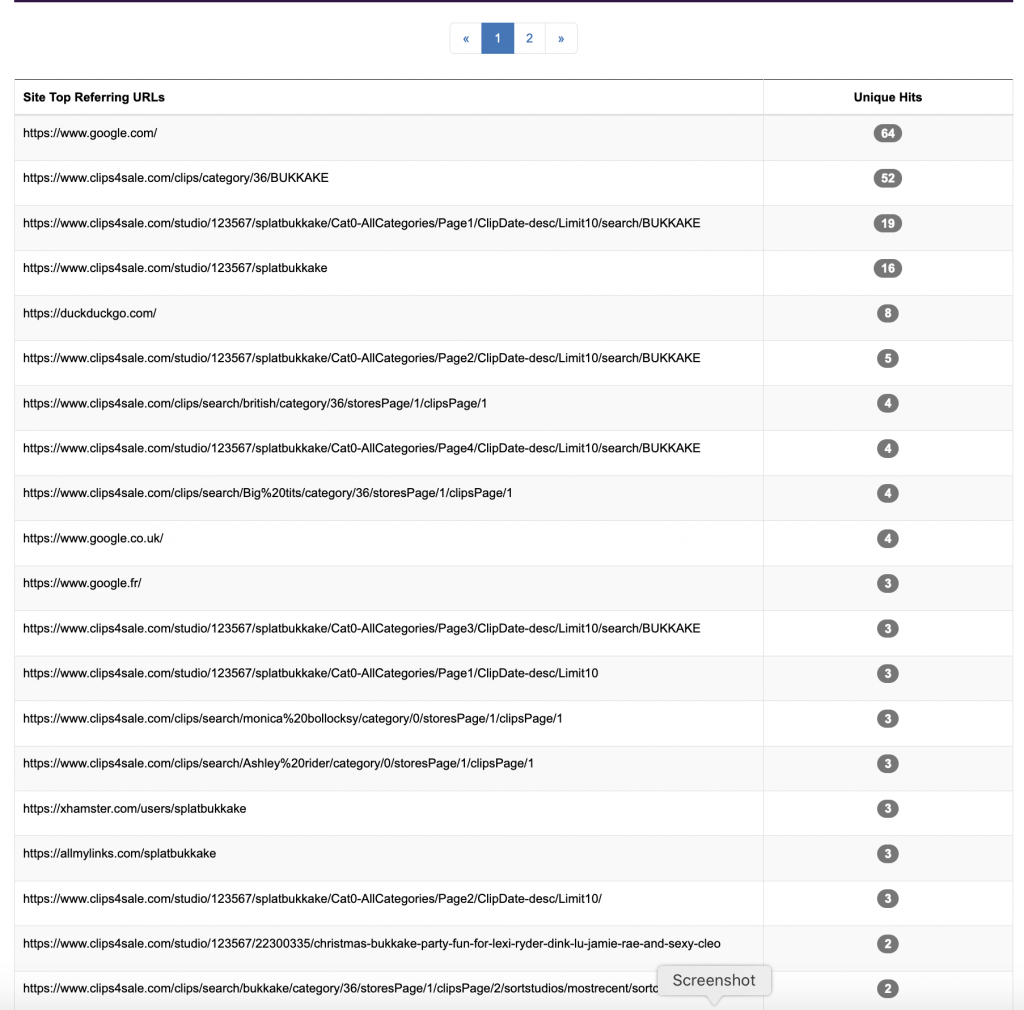Click the 16 unique hits badge
Image resolution: width=1024 pixels, height=1010 pixels.
pos(888,268)
